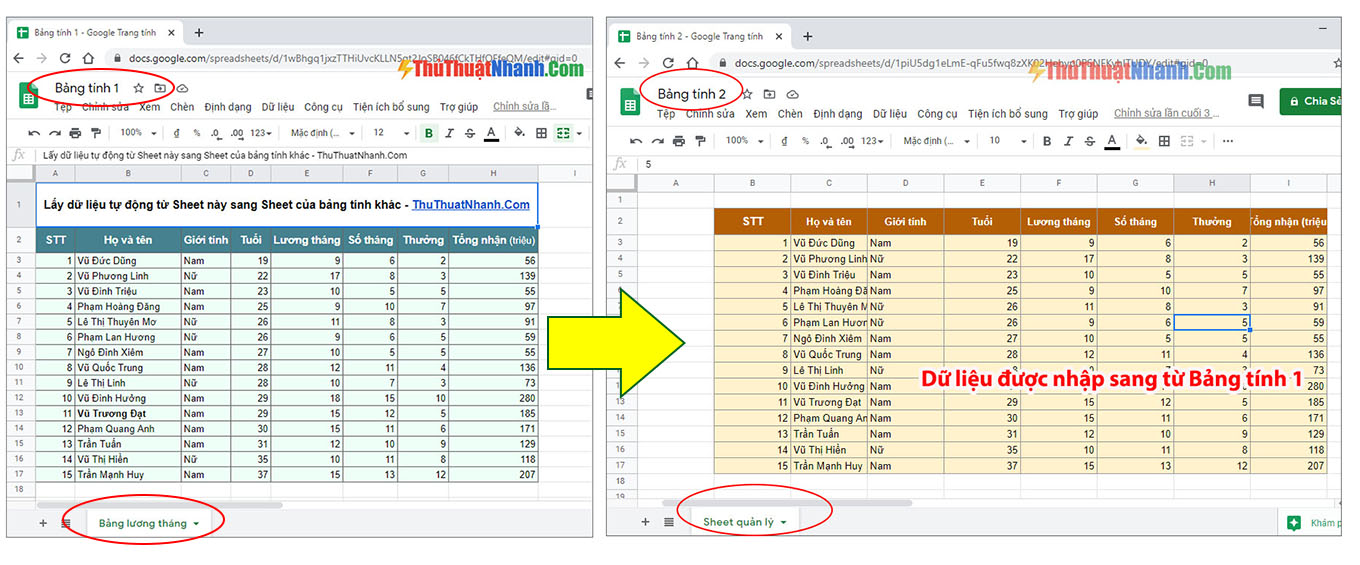
Task: Open fill color picker in Bảng tính 2
Action: coord(1142,141)
